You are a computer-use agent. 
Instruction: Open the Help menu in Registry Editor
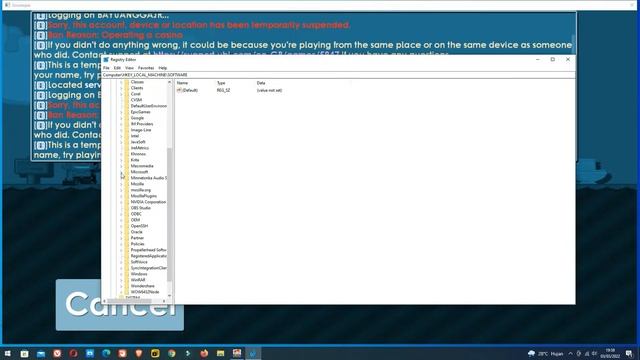tap(162, 68)
